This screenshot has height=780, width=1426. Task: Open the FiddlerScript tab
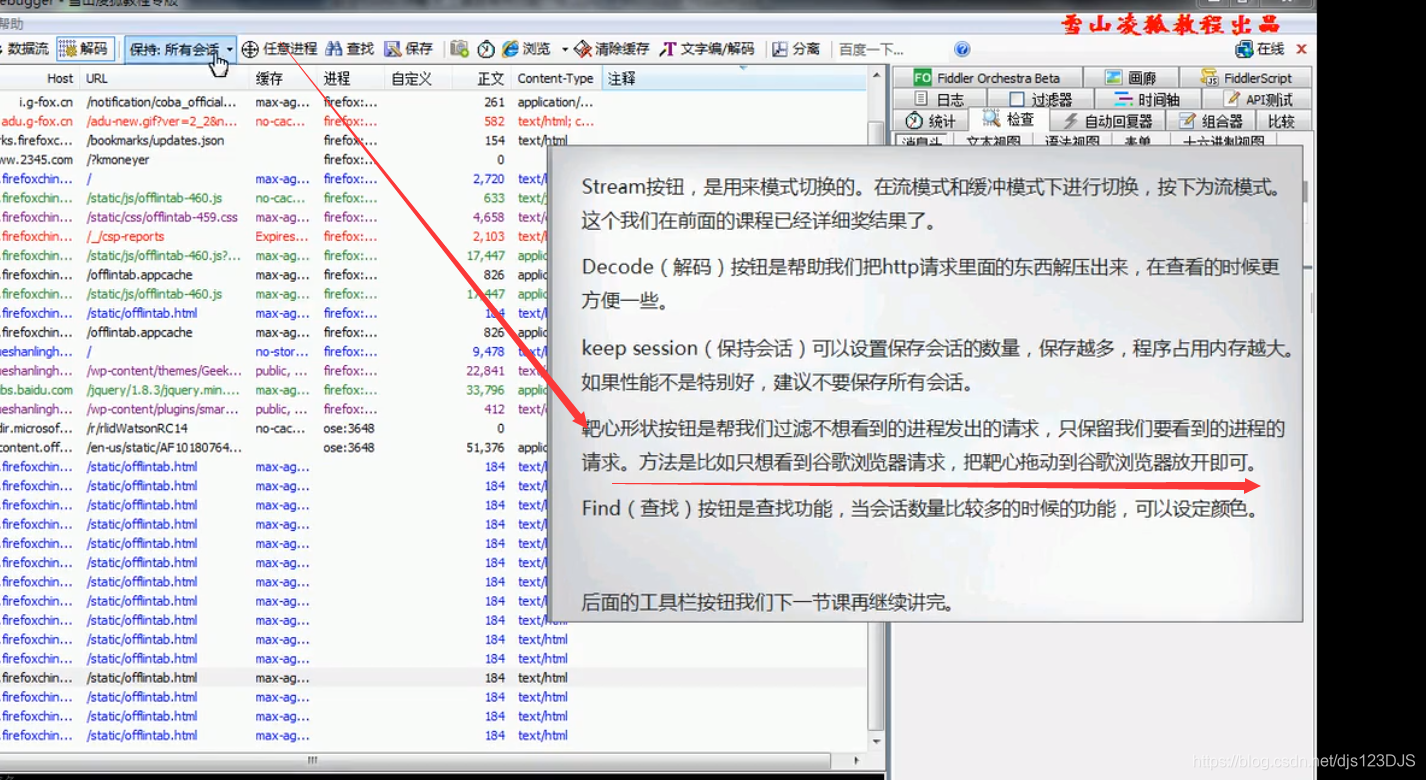click(x=1246, y=77)
